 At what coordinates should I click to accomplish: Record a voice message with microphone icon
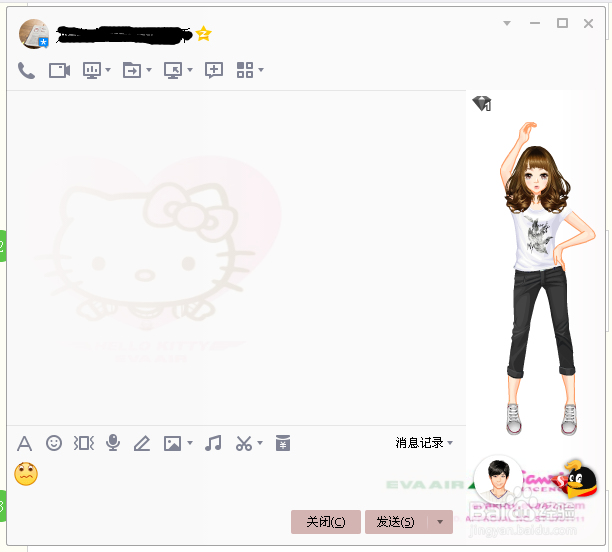[113, 443]
